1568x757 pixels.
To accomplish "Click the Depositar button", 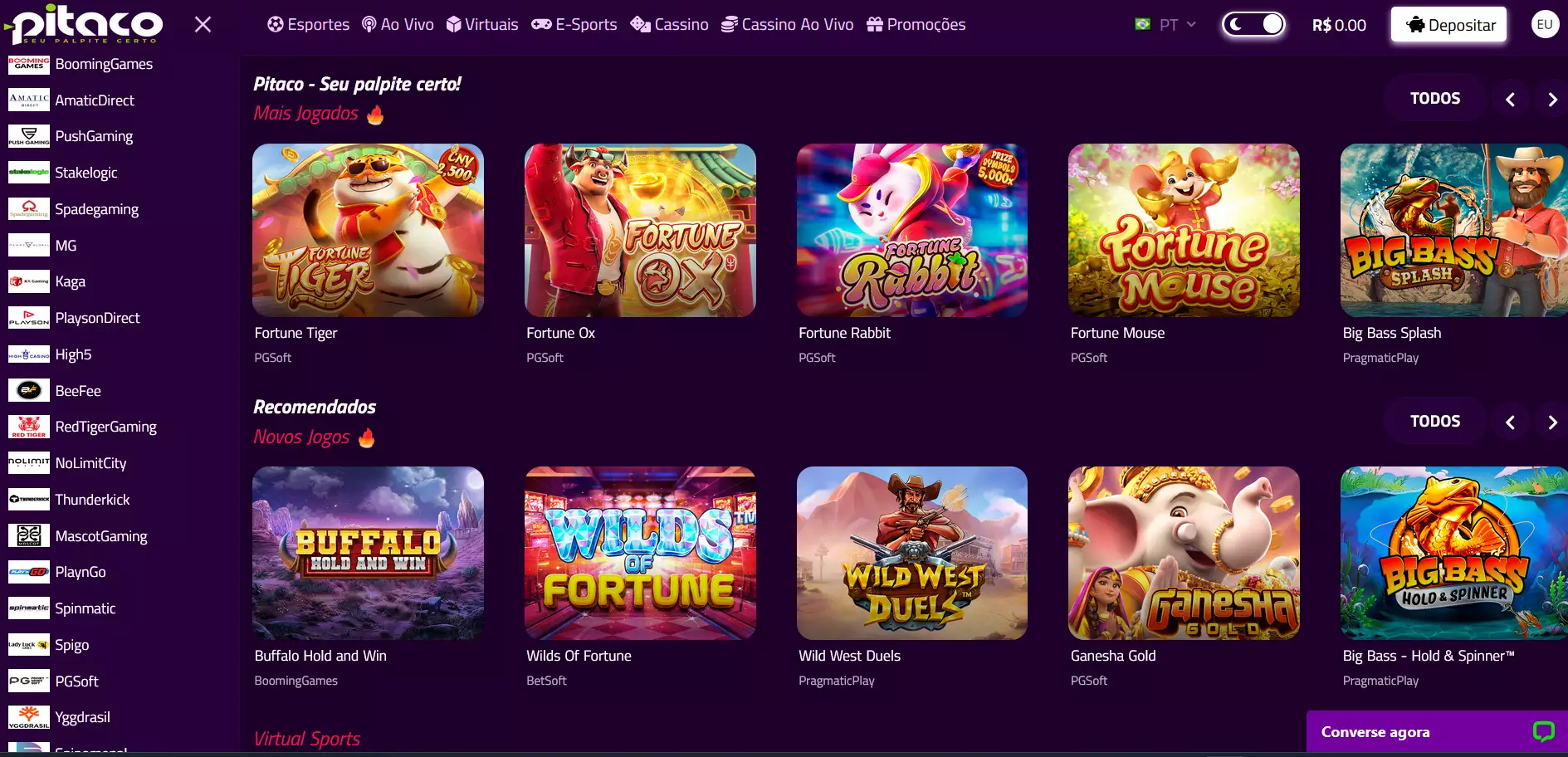I will [1449, 25].
